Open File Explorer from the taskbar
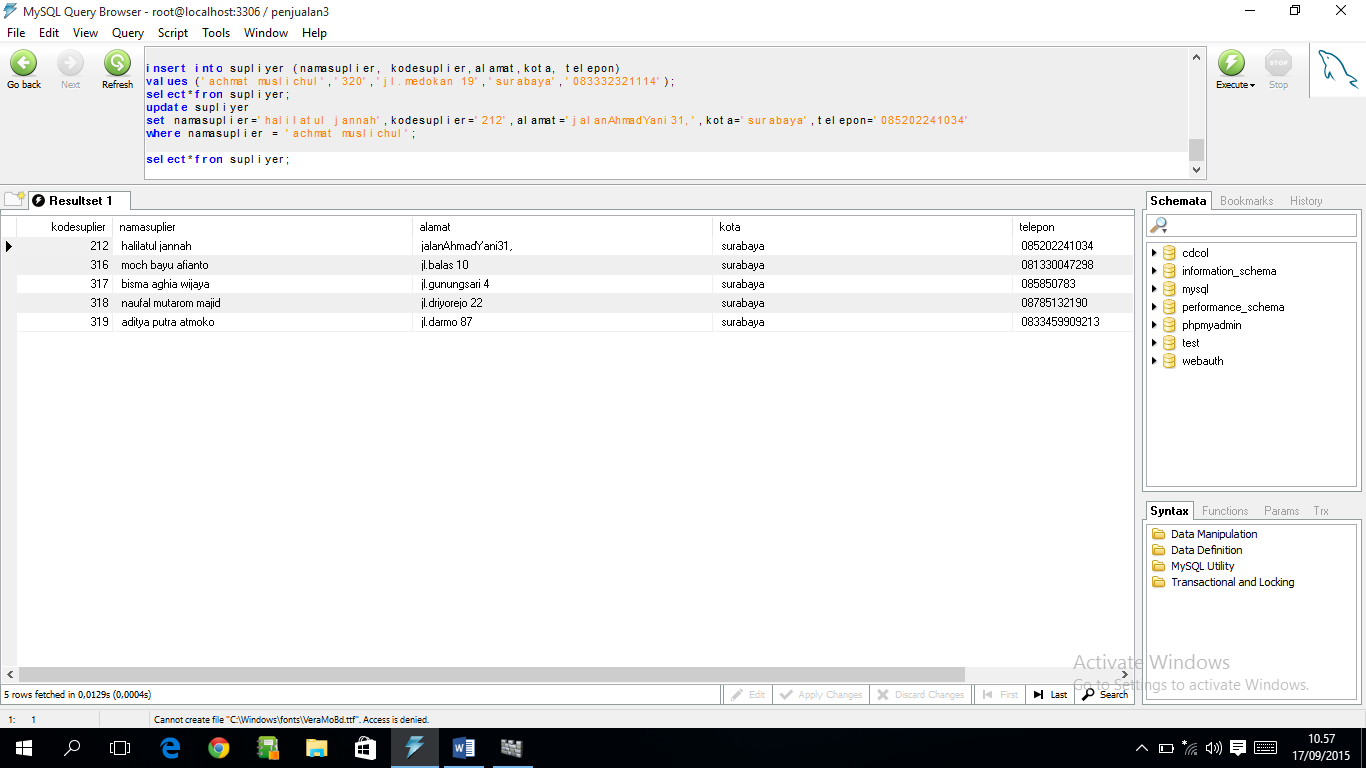1366x768 pixels. coord(316,747)
